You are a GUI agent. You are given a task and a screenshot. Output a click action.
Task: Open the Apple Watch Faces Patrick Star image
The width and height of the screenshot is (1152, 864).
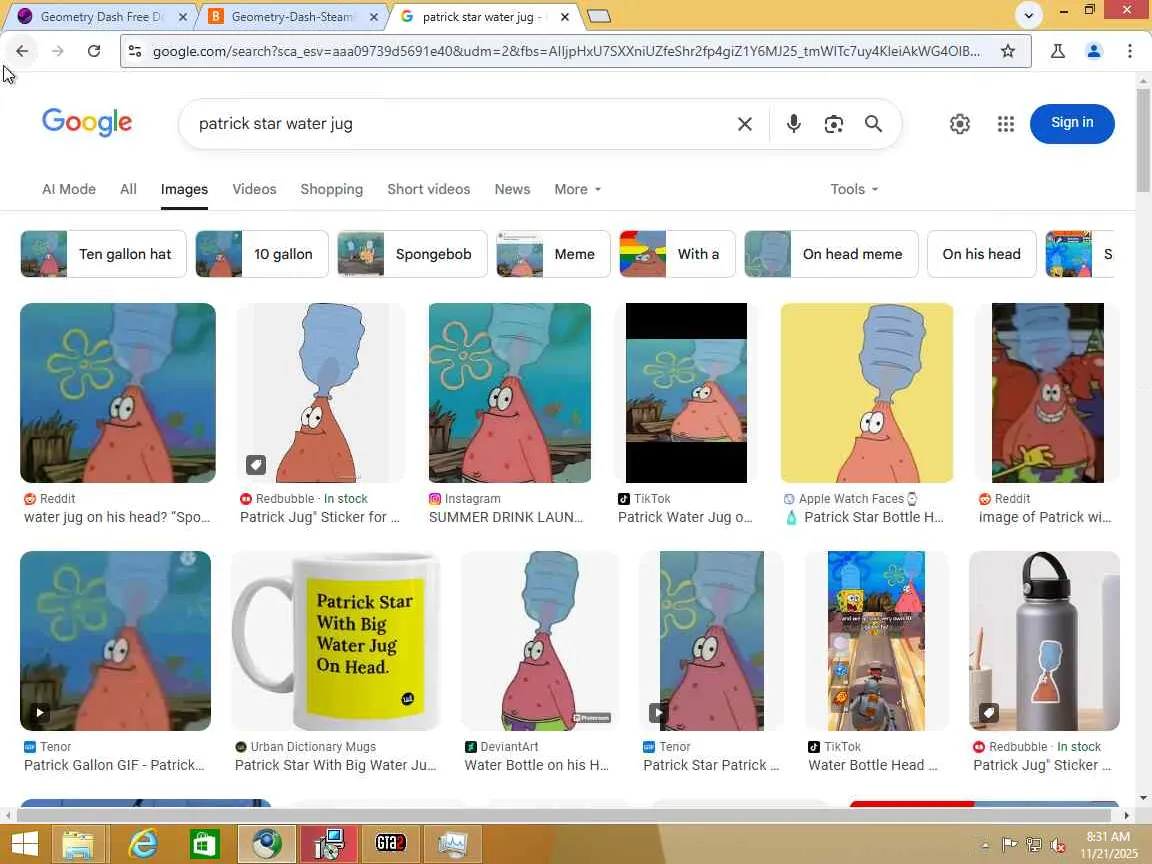[867, 392]
